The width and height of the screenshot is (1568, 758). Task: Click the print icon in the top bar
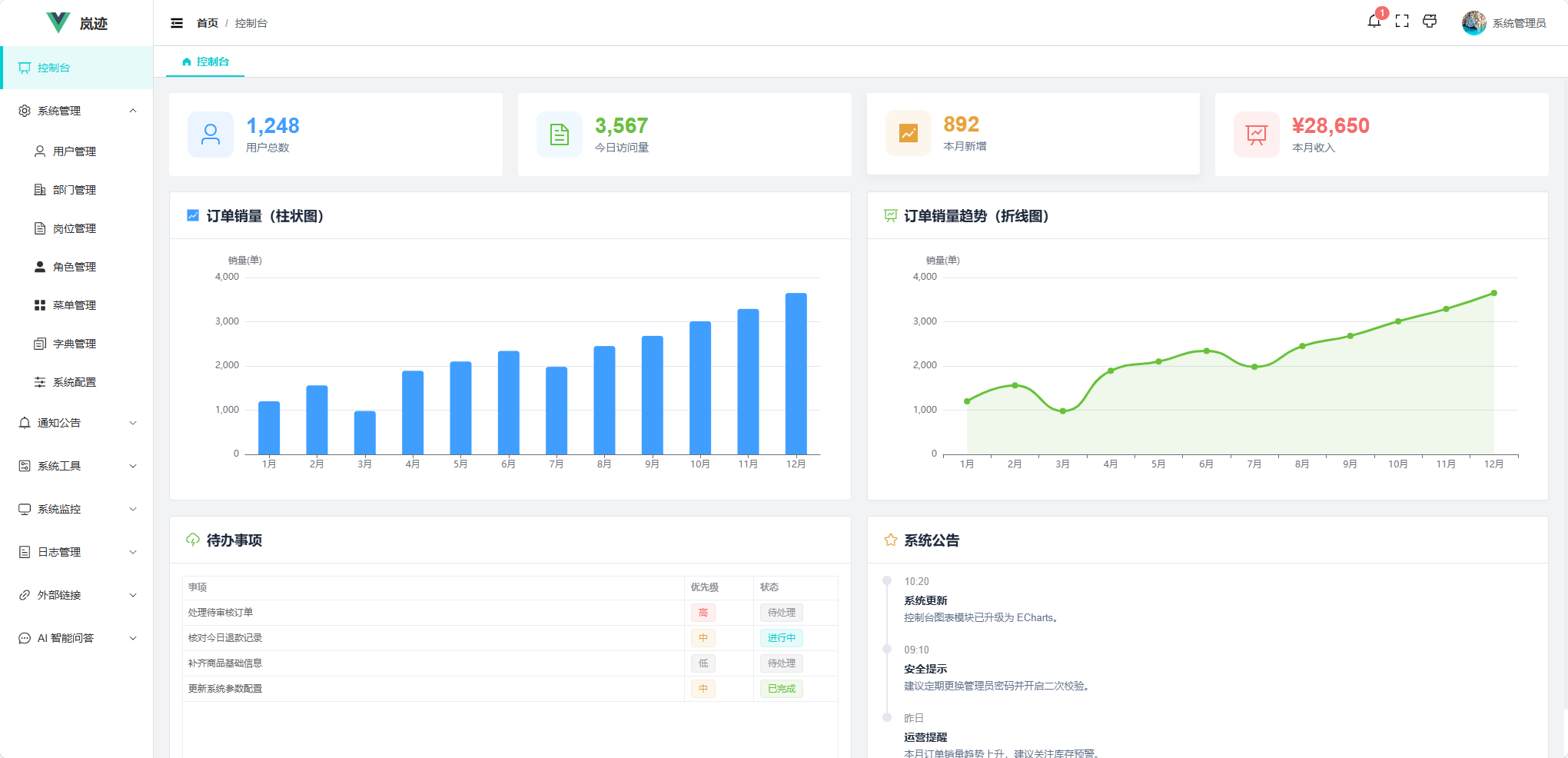[1430, 22]
